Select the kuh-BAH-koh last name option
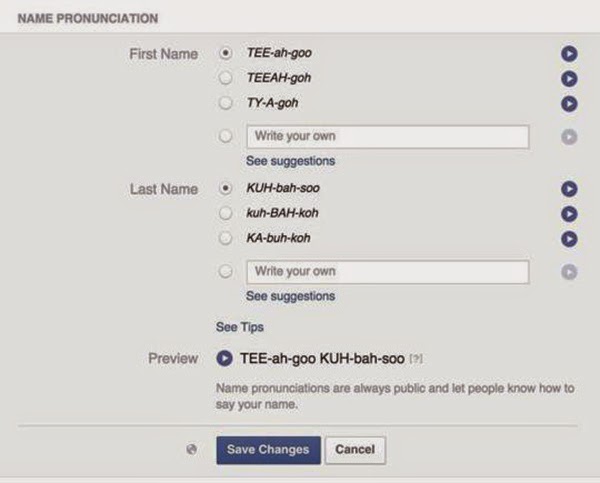Screen dimensions: 600x483 point(225,213)
